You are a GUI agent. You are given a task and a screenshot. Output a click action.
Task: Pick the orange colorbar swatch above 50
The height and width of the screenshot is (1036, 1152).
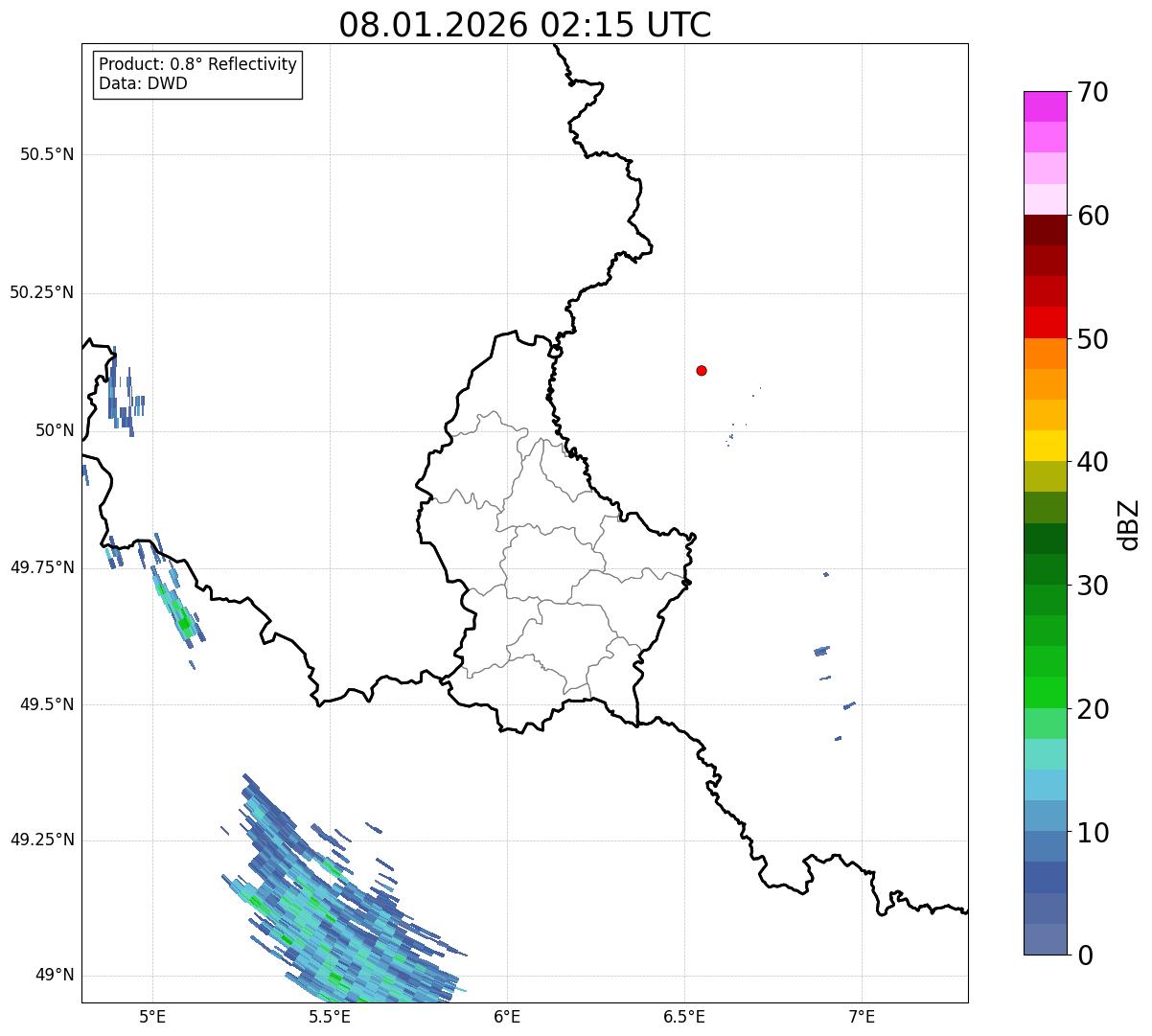coord(1045,354)
